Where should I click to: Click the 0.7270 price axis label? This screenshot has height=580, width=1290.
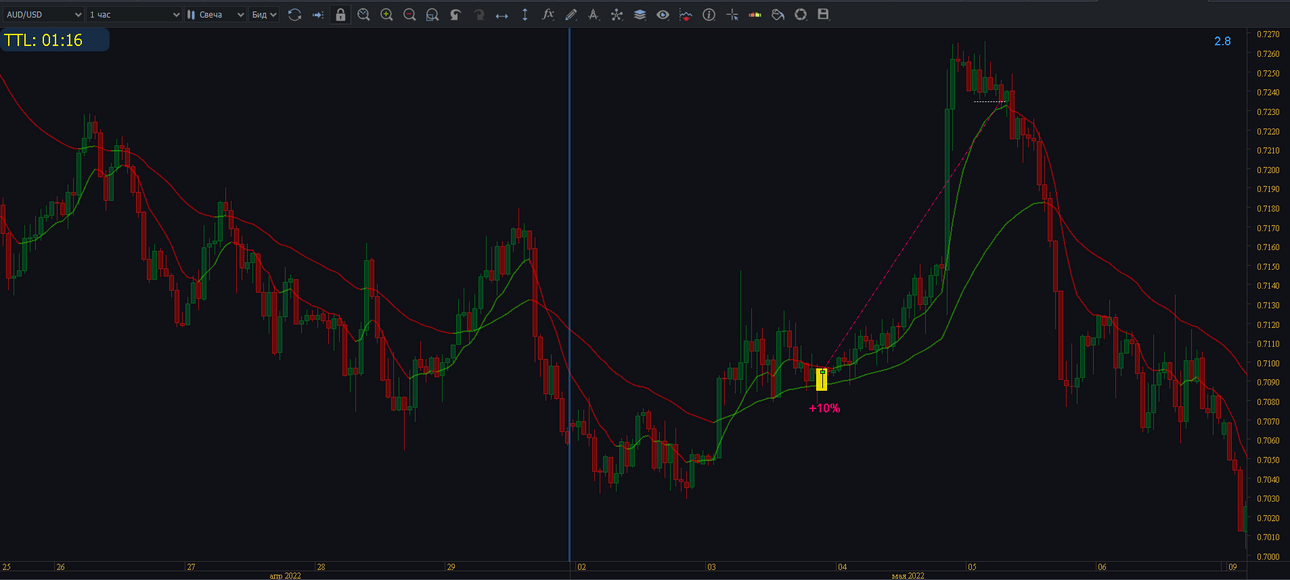click(x=1267, y=35)
